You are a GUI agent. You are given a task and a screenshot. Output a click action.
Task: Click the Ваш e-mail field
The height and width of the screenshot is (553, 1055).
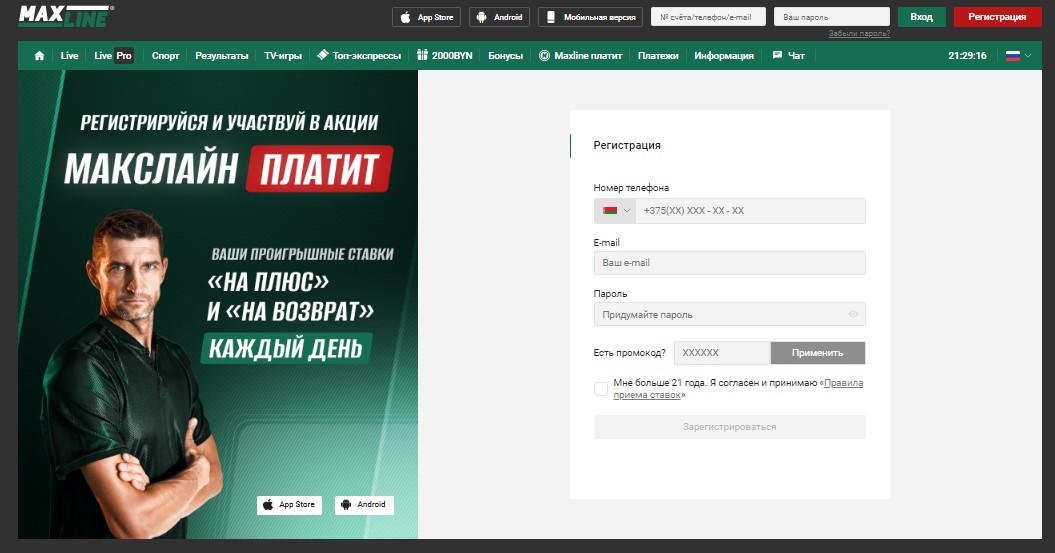pos(729,263)
